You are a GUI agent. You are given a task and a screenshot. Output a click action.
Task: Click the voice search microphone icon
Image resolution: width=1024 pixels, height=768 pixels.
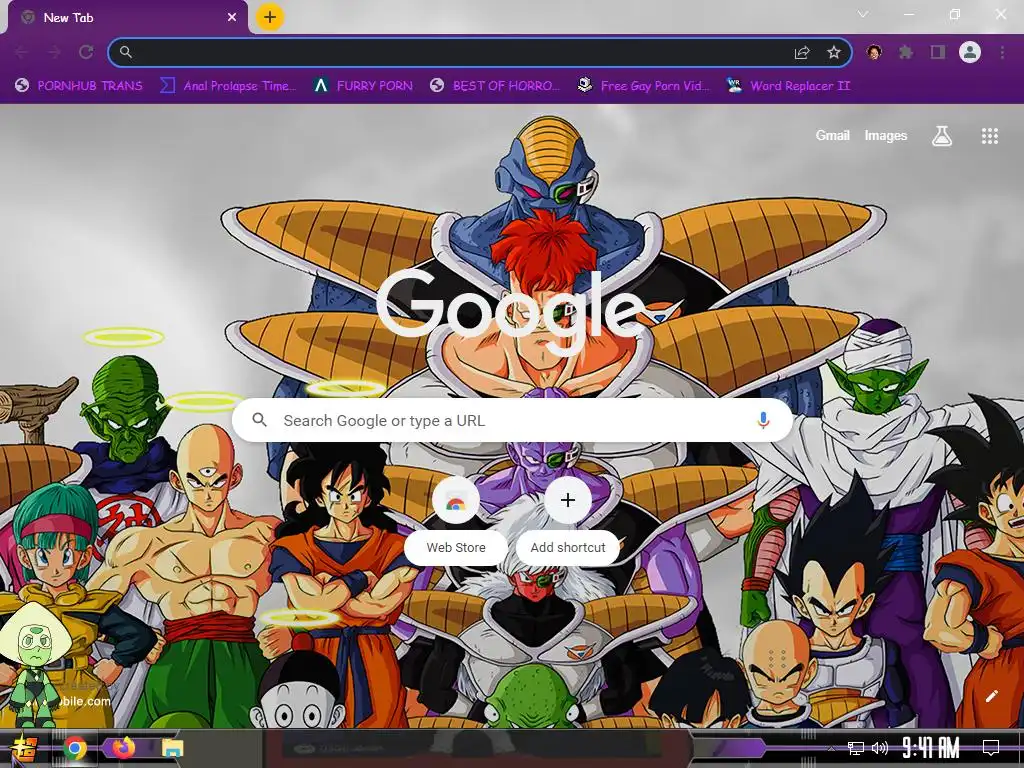point(763,420)
